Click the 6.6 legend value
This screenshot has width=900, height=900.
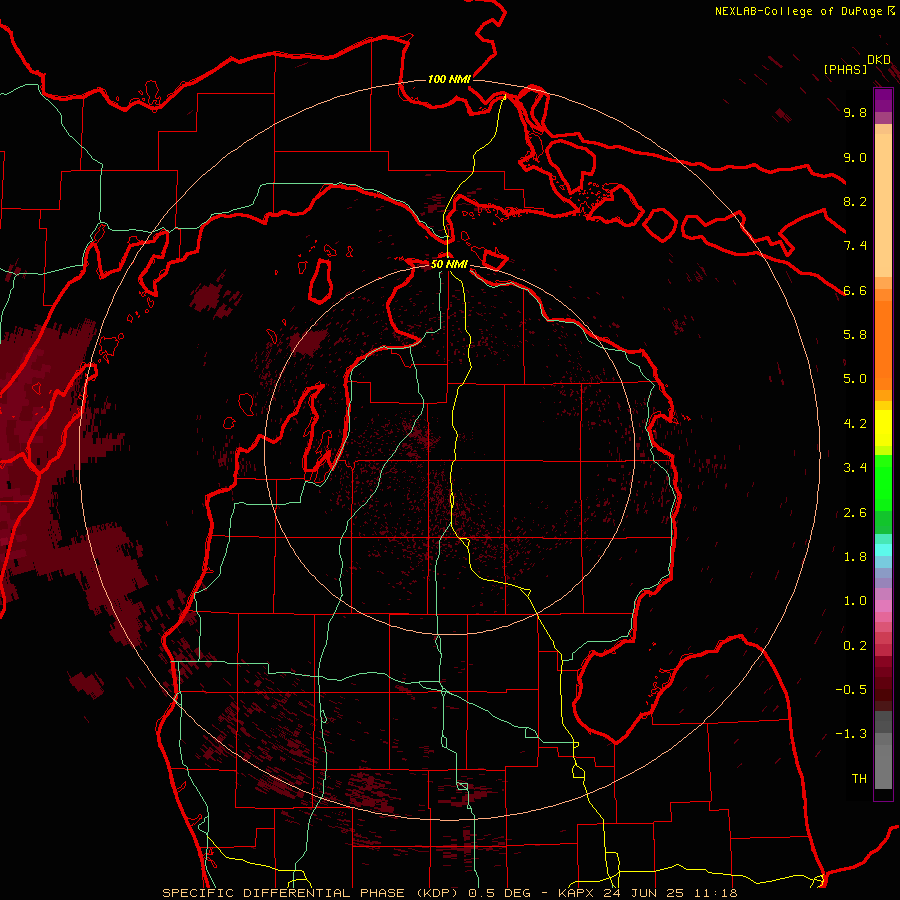855,290
